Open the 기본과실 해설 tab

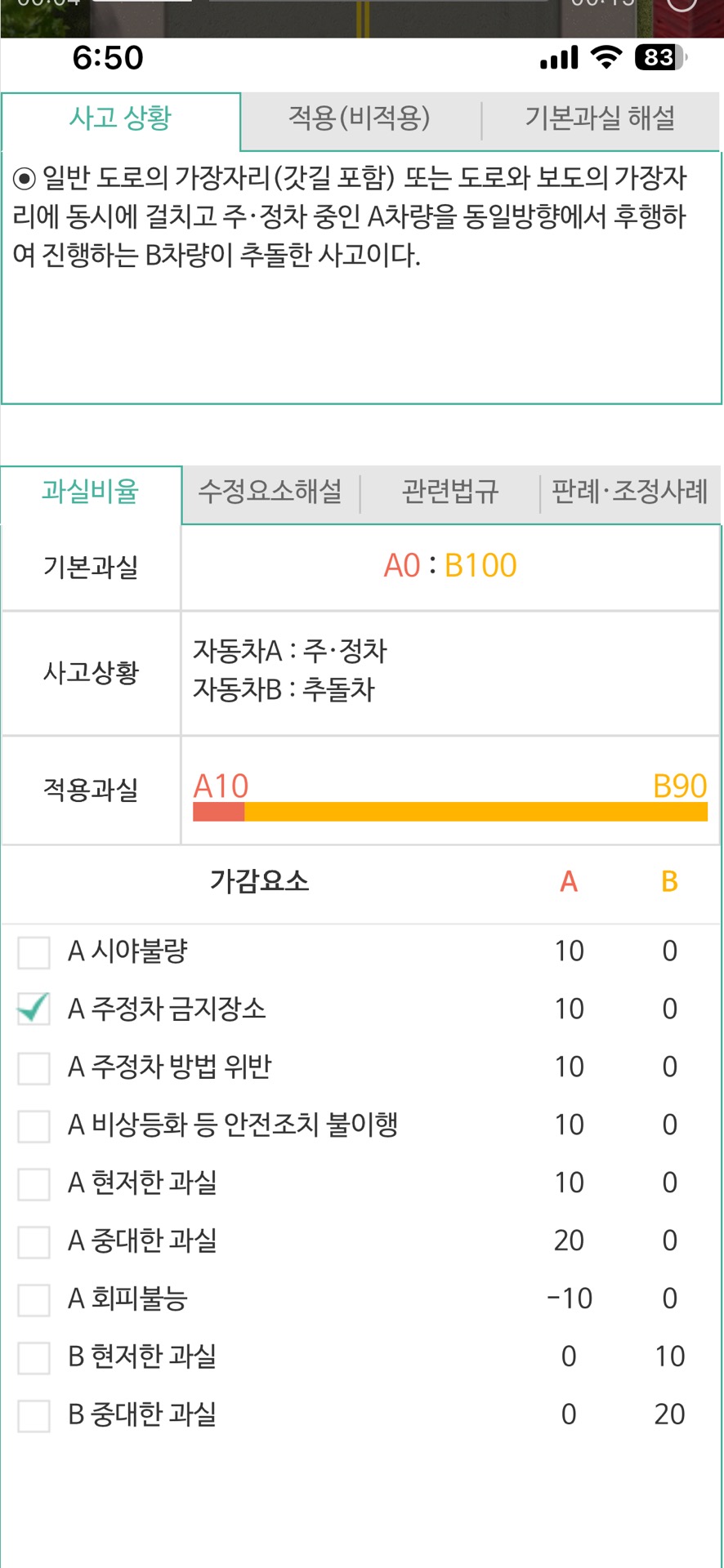pyautogui.click(x=600, y=119)
